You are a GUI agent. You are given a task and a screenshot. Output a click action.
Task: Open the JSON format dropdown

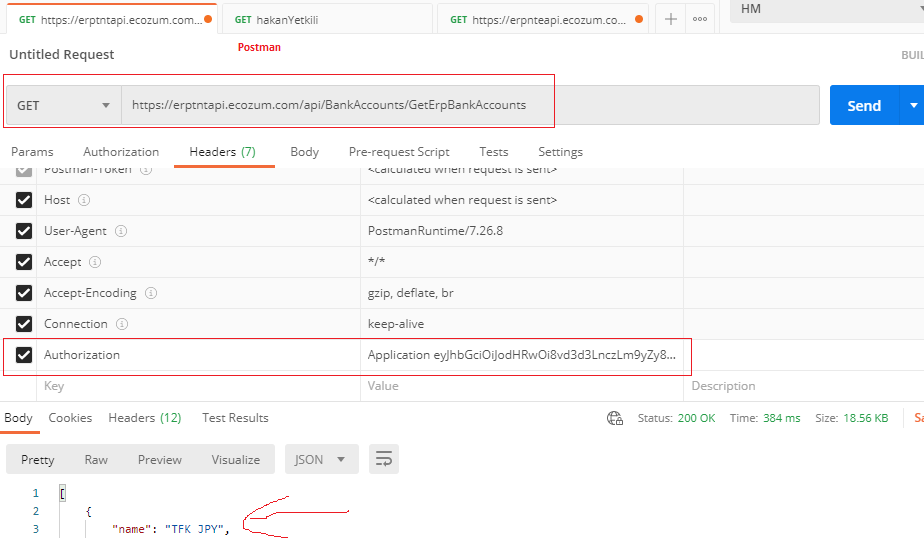322,459
